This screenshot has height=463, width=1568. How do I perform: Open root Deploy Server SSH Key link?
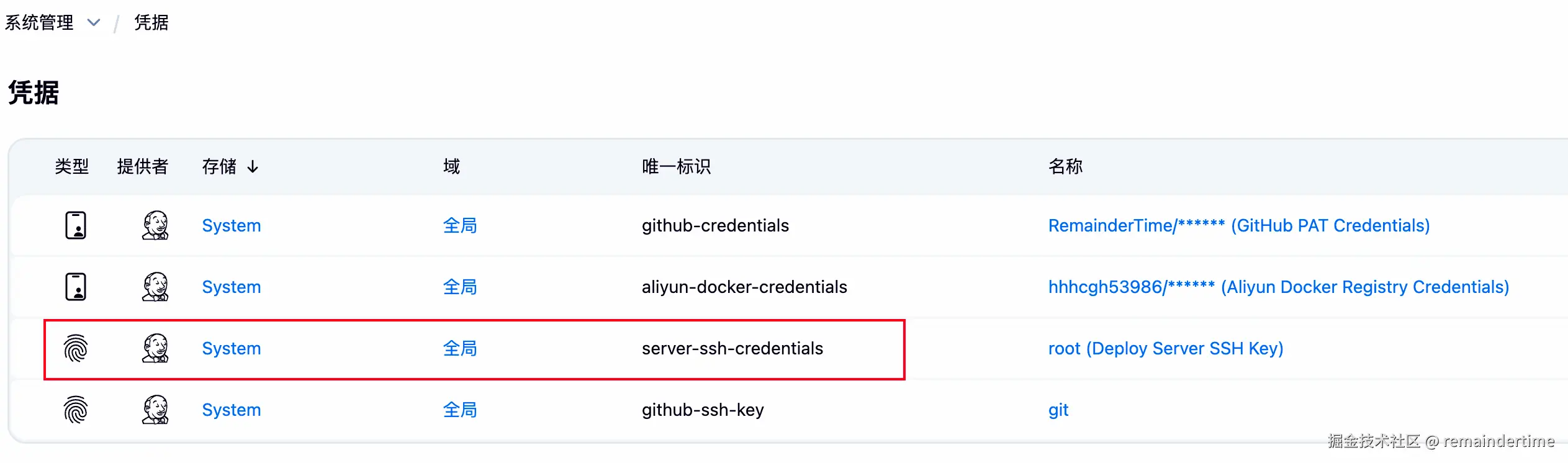click(1165, 348)
